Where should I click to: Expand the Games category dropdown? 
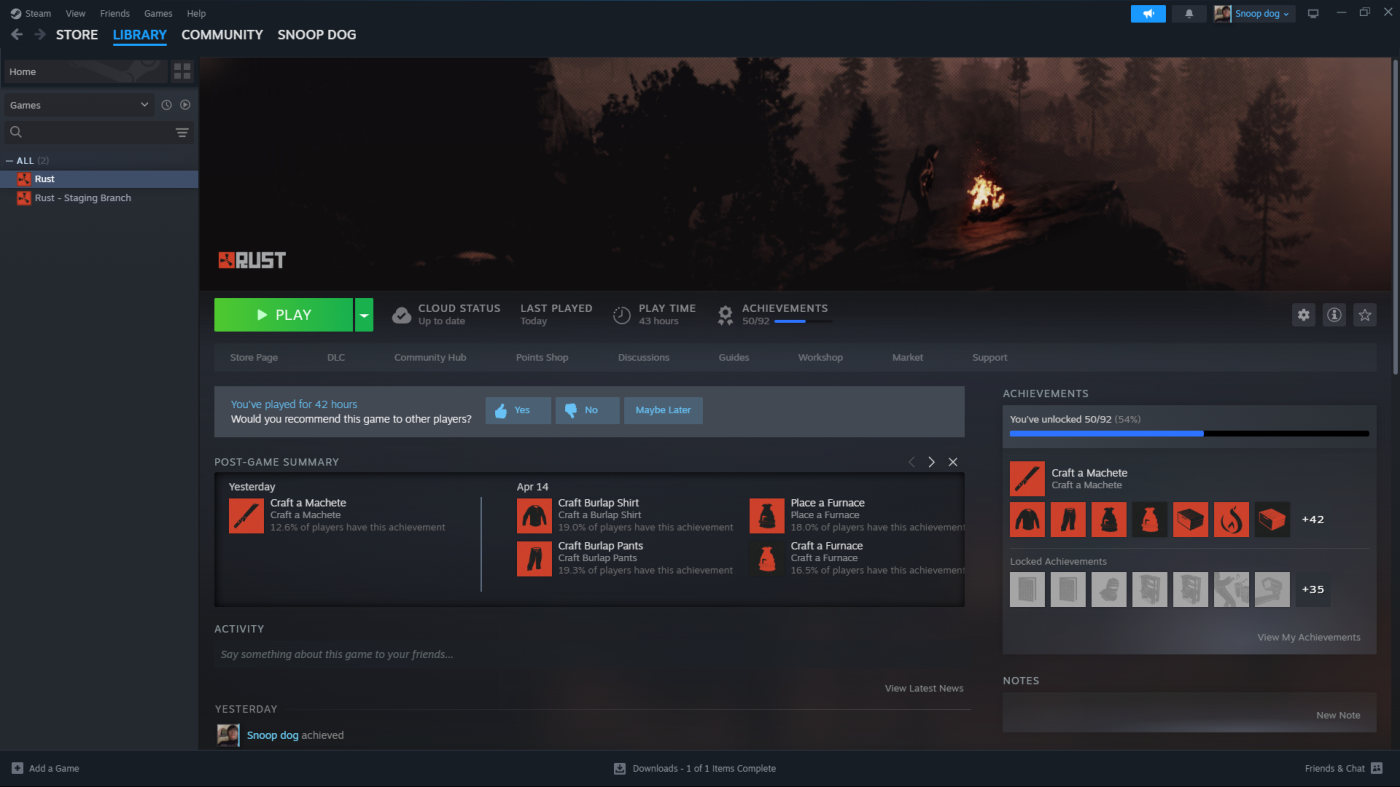[x=78, y=105]
